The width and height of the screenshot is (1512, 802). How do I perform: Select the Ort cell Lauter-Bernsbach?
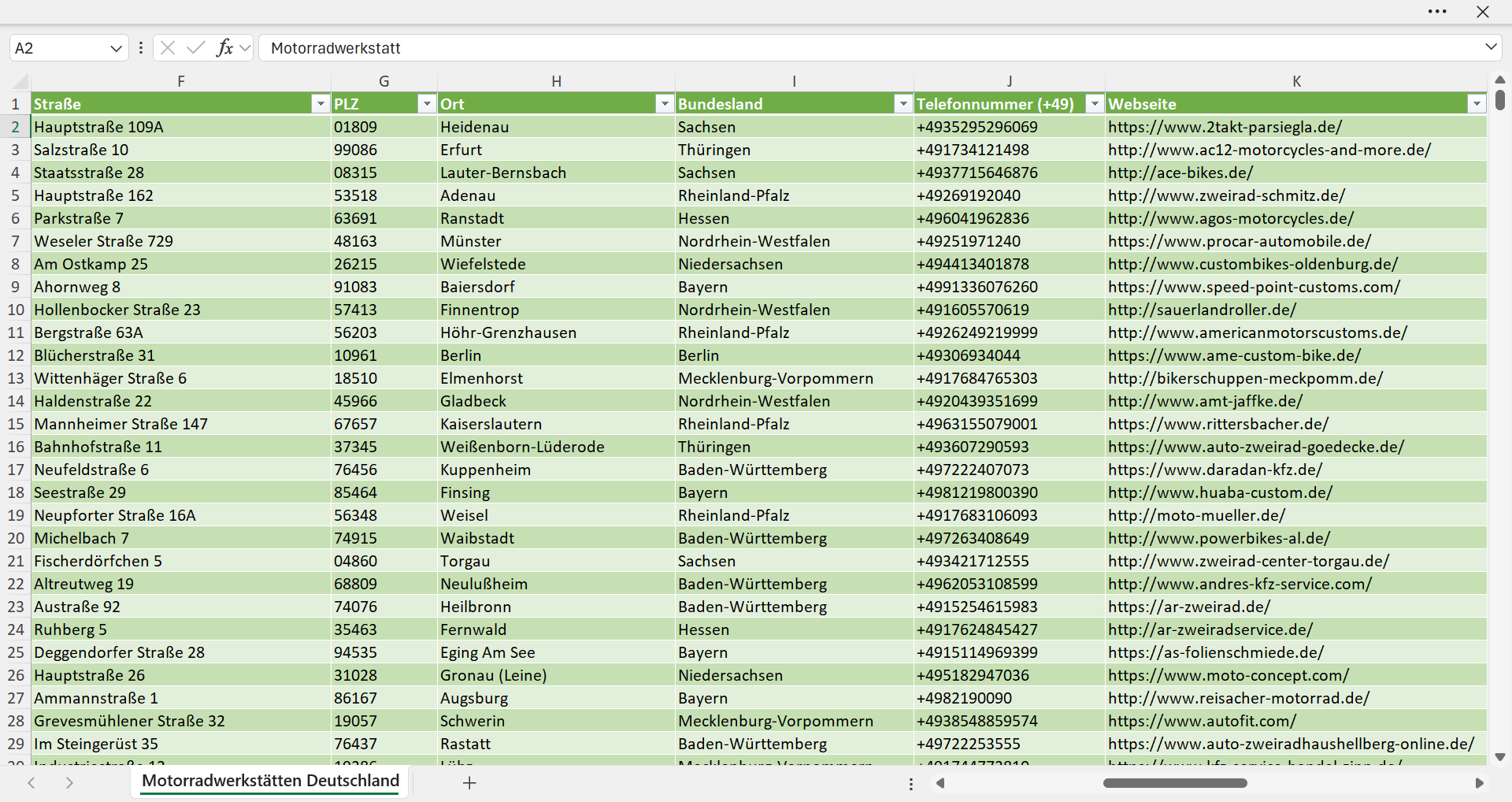556,173
